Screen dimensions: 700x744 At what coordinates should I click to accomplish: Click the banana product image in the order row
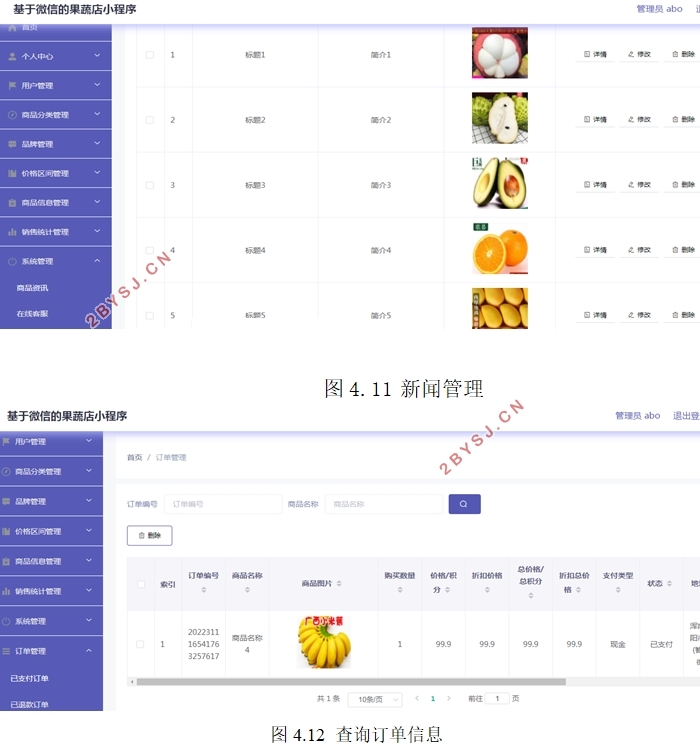(324, 642)
